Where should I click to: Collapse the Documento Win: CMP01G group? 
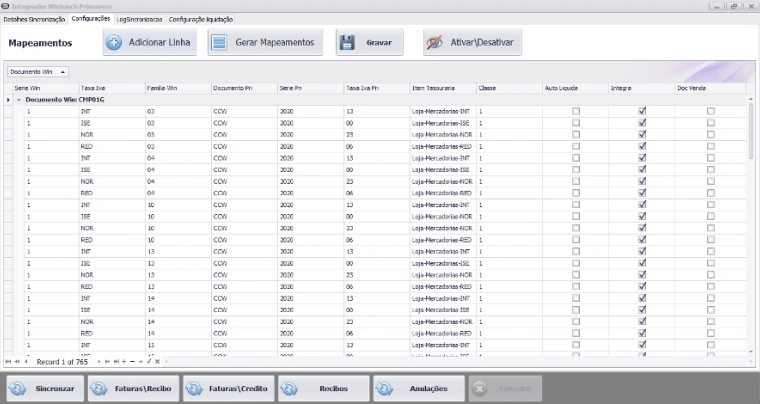tap(19, 100)
